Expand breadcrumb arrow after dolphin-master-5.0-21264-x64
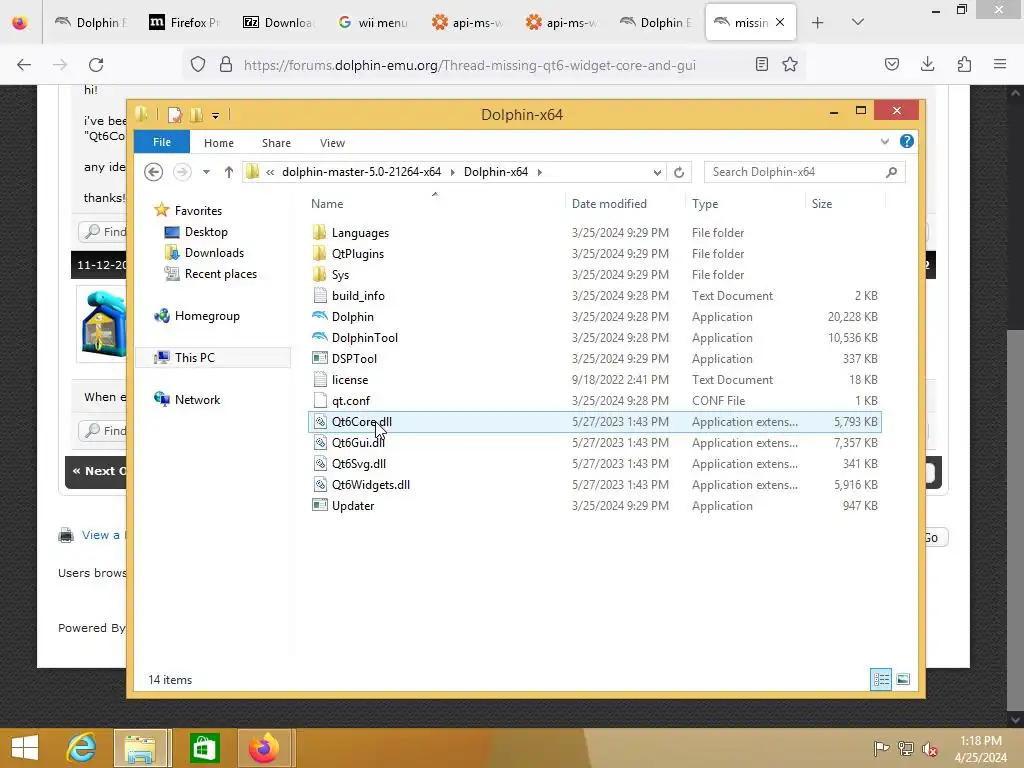The width and height of the screenshot is (1024, 768). (x=452, y=172)
